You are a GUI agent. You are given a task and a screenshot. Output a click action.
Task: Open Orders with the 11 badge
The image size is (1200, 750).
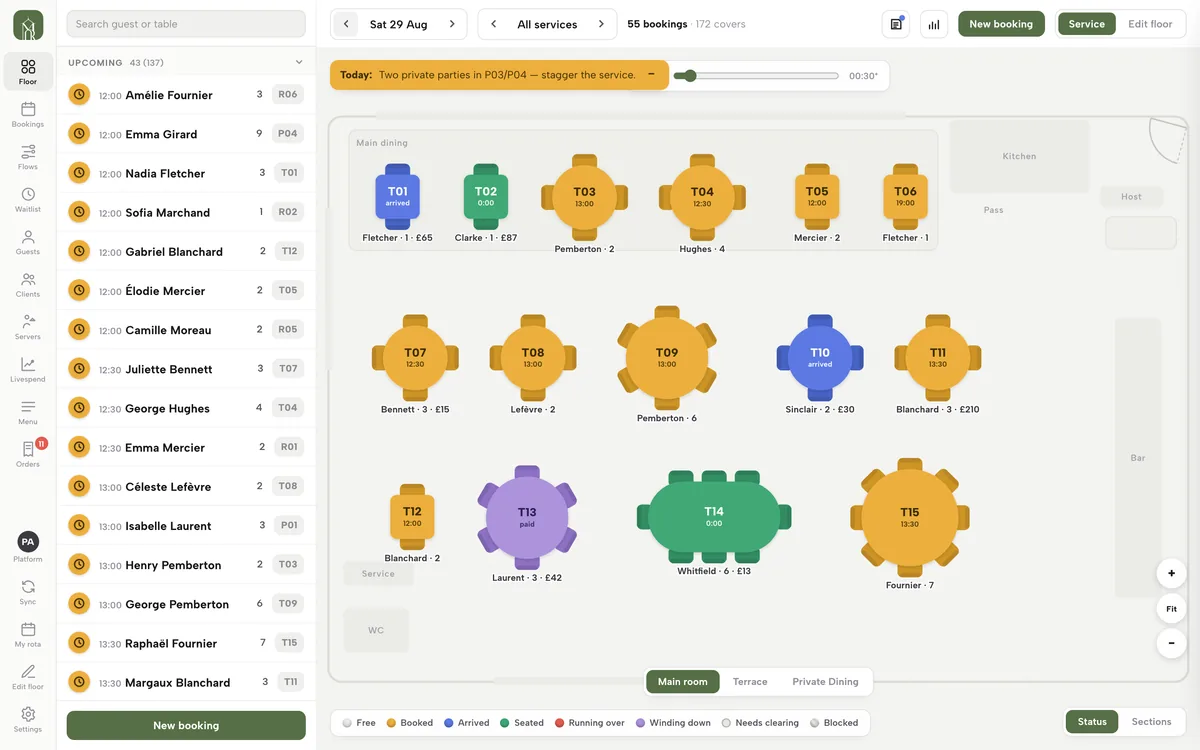tap(28, 454)
